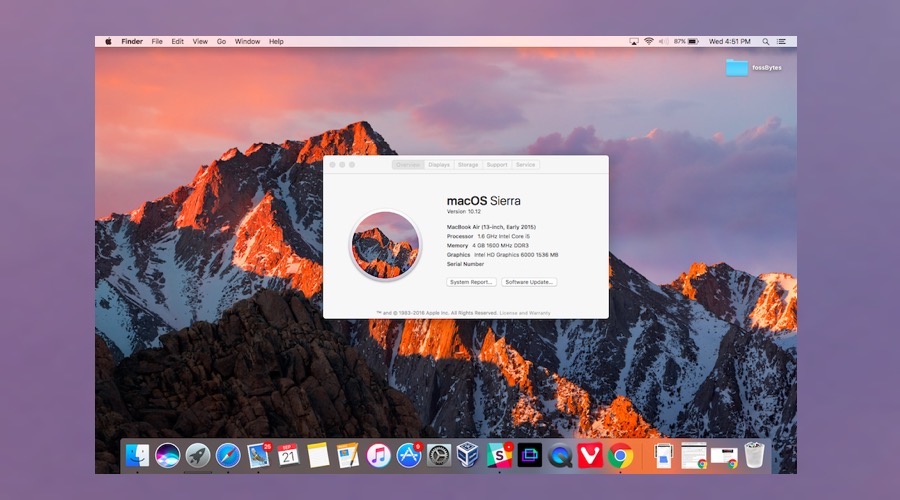Open Notification Center from menu bar
Viewport: 900px width, 500px height.
(783, 42)
